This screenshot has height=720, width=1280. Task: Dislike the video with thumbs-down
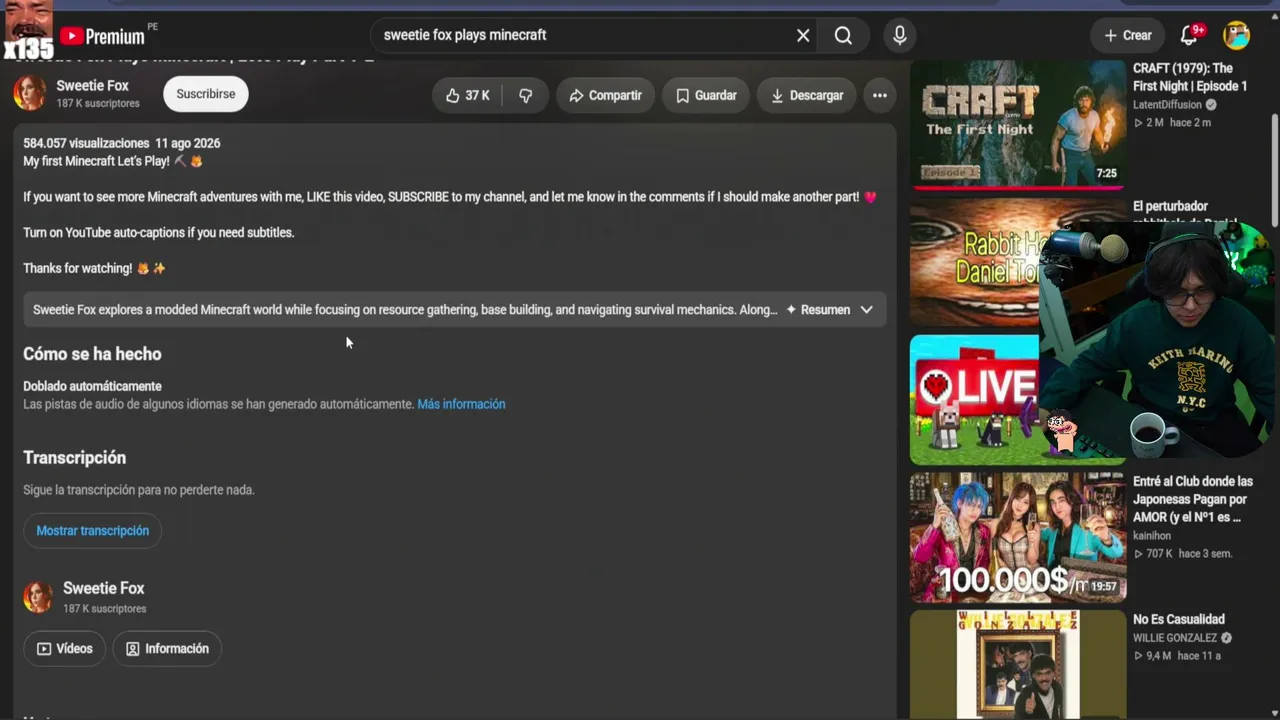click(526, 95)
